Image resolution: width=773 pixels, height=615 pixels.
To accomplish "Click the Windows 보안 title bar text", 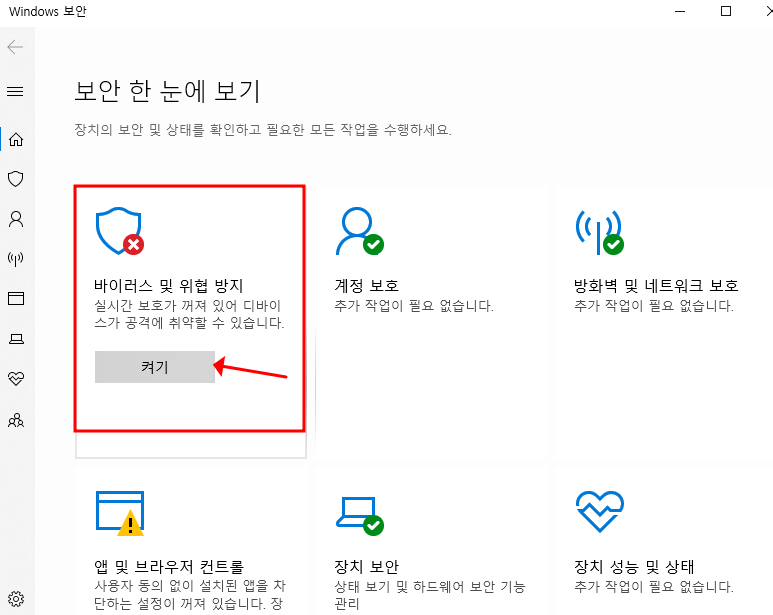I will (47, 11).
